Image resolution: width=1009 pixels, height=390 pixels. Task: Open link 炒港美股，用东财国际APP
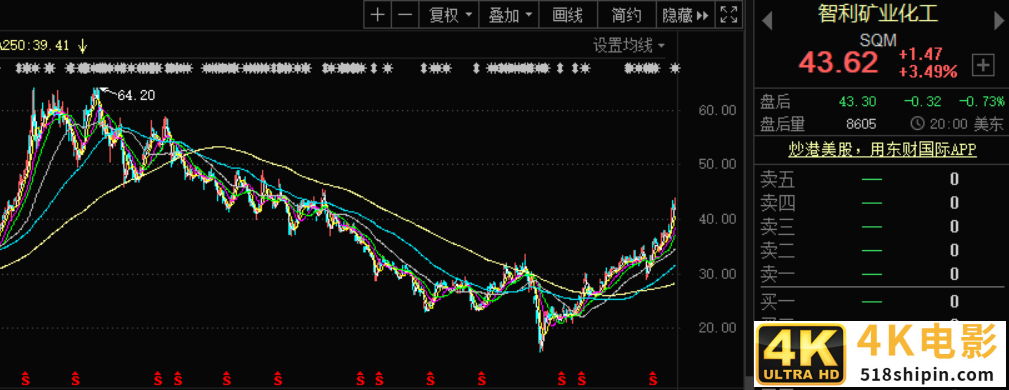coord(882,150)
